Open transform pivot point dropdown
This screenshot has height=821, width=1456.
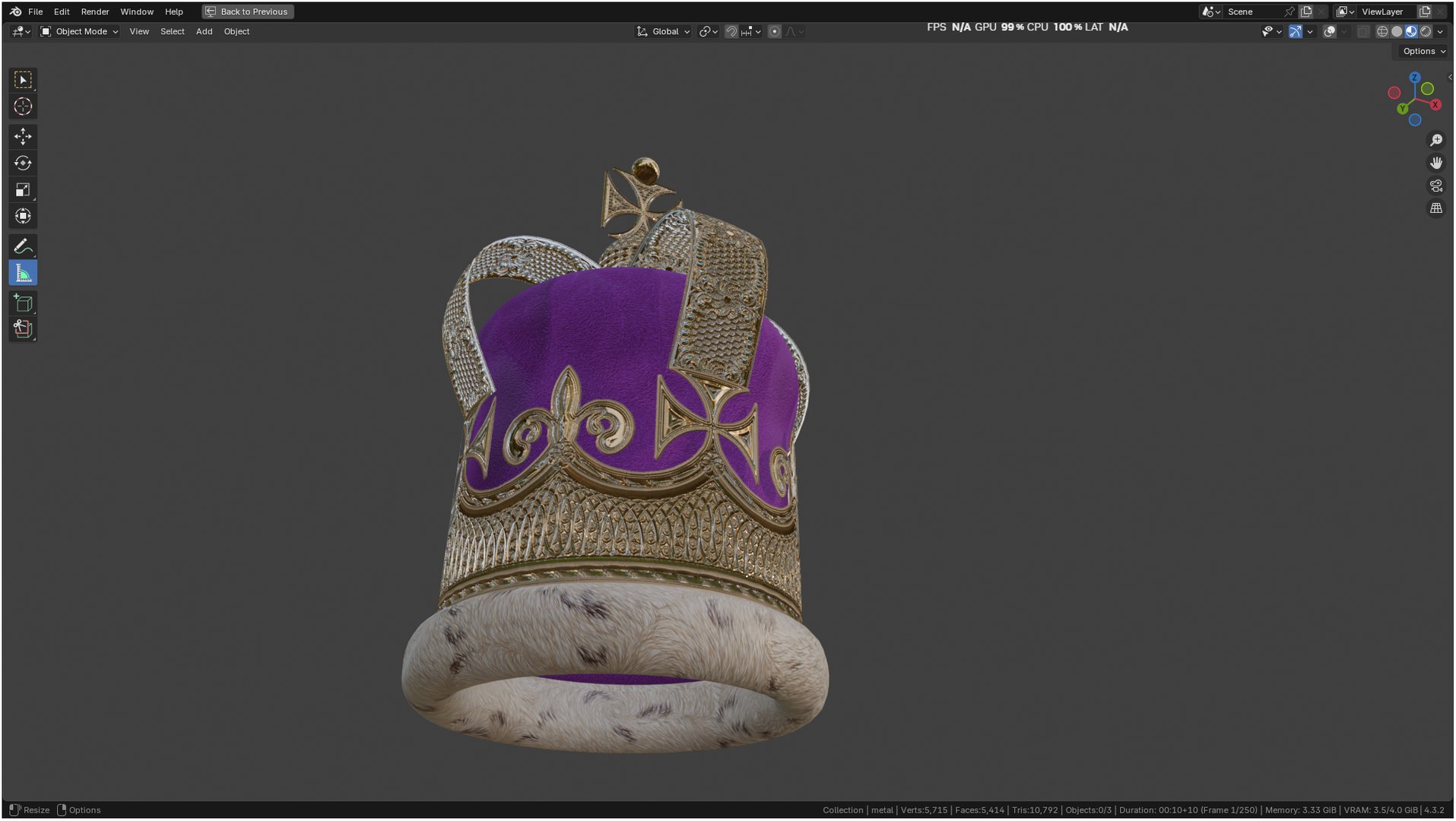(x=709, y=31)
